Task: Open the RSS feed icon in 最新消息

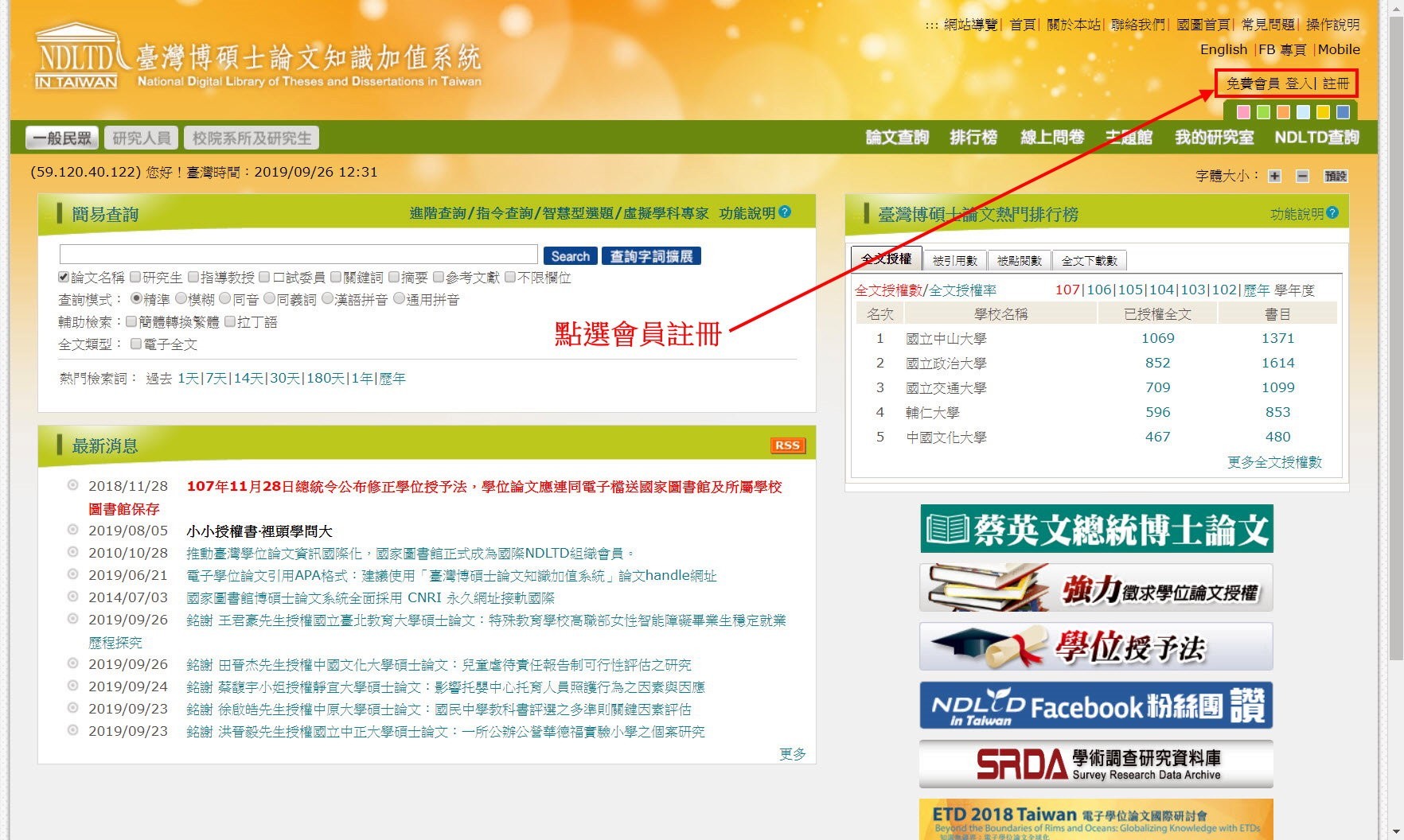Action: pos(787,445)
